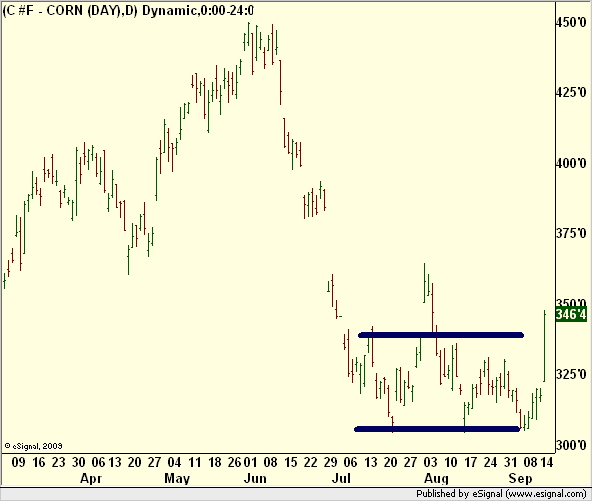Click the 425'0 price axis label
Image resolution: width=592 pixels, height=501 pixels.
click(x=571, y=92)
